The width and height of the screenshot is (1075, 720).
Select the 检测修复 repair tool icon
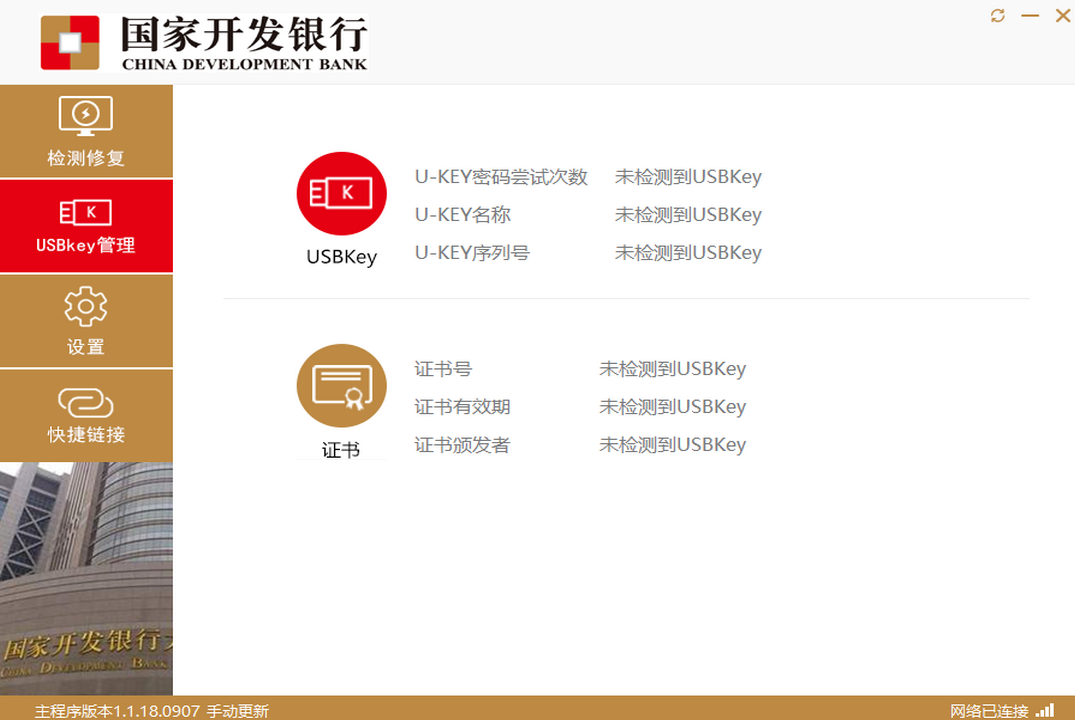[x=86, y=115]
